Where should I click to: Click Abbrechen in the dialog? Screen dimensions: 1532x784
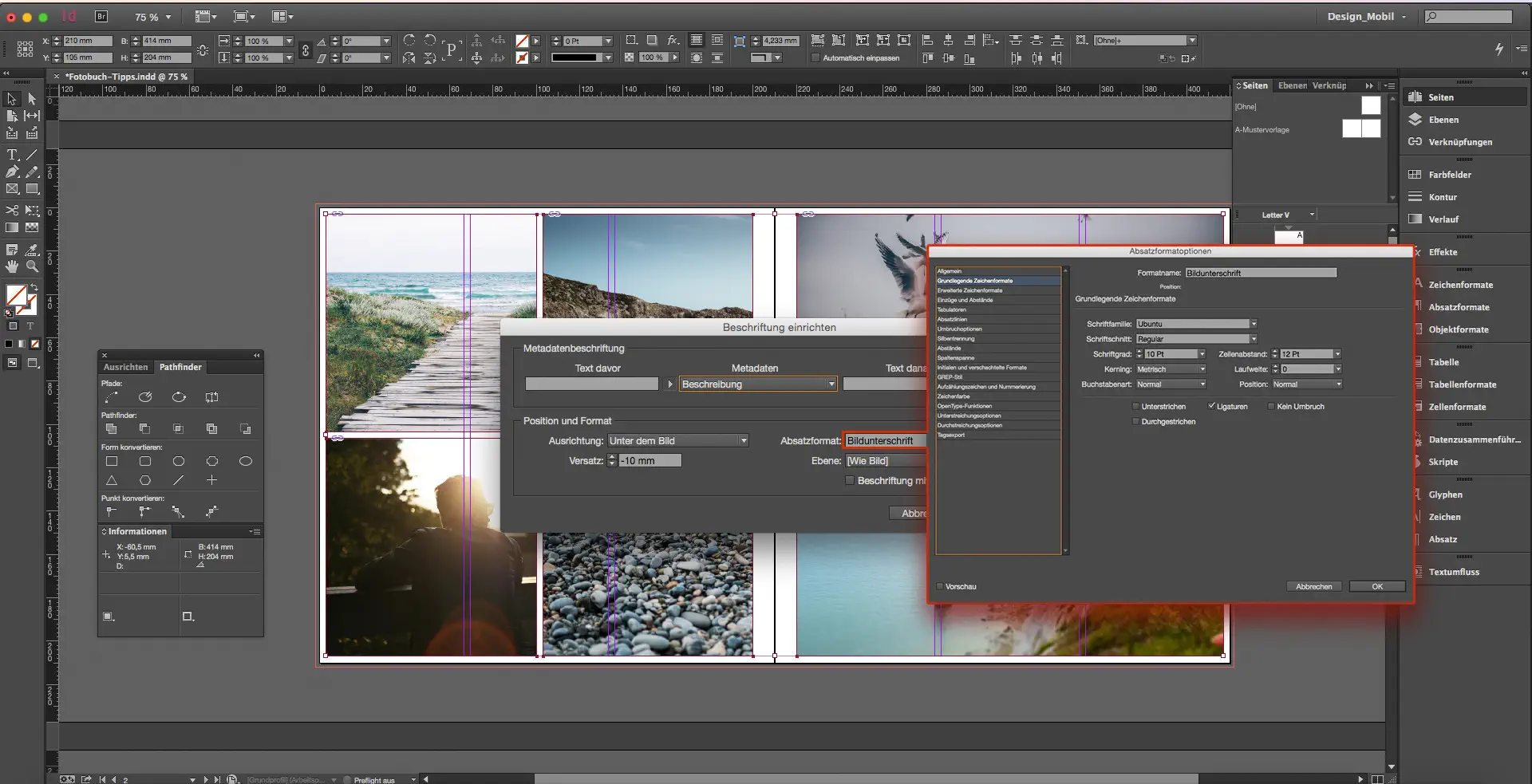click(x=1313, y=585)
